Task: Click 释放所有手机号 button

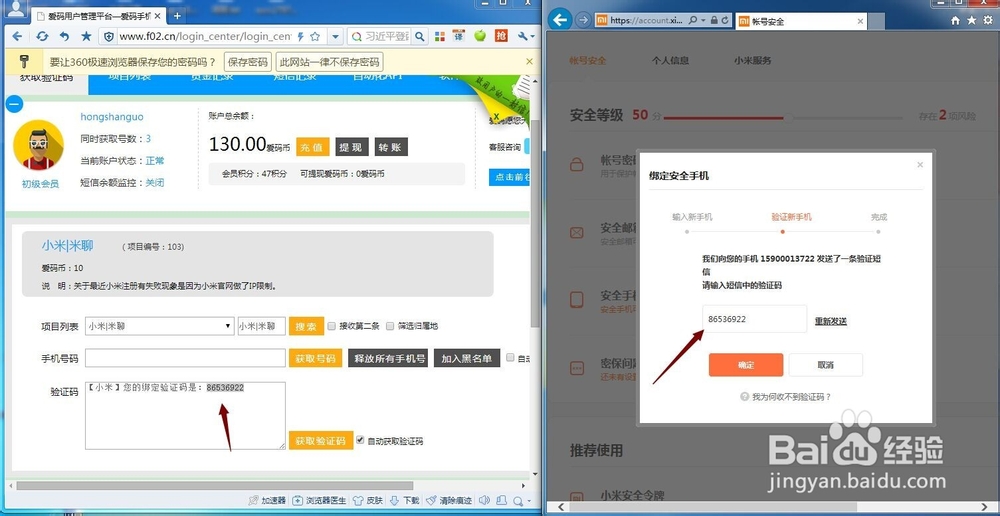Action: (388, 358)
